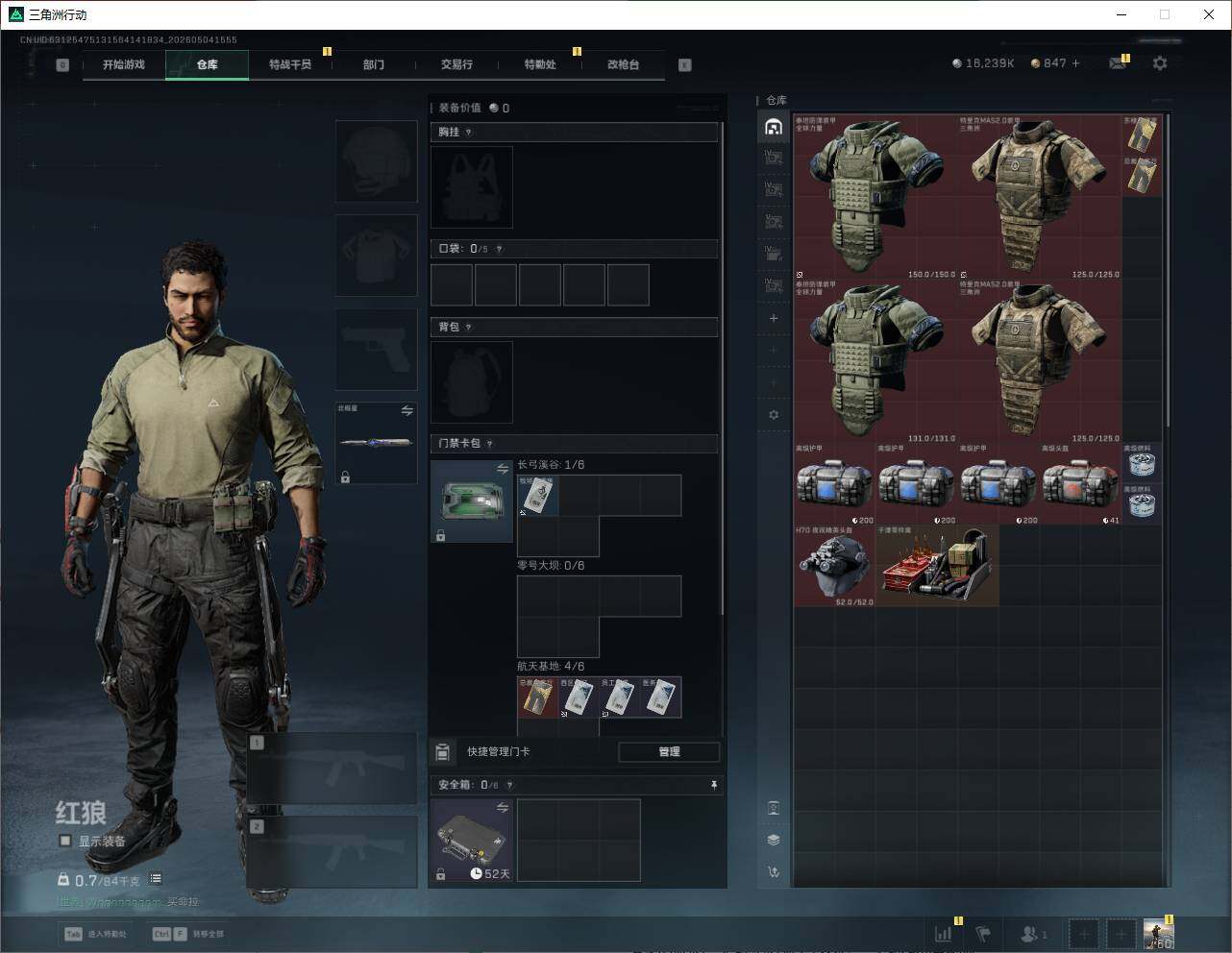Select the green keycard case item
Screen dimensions: 1232x953
point(472,501)
